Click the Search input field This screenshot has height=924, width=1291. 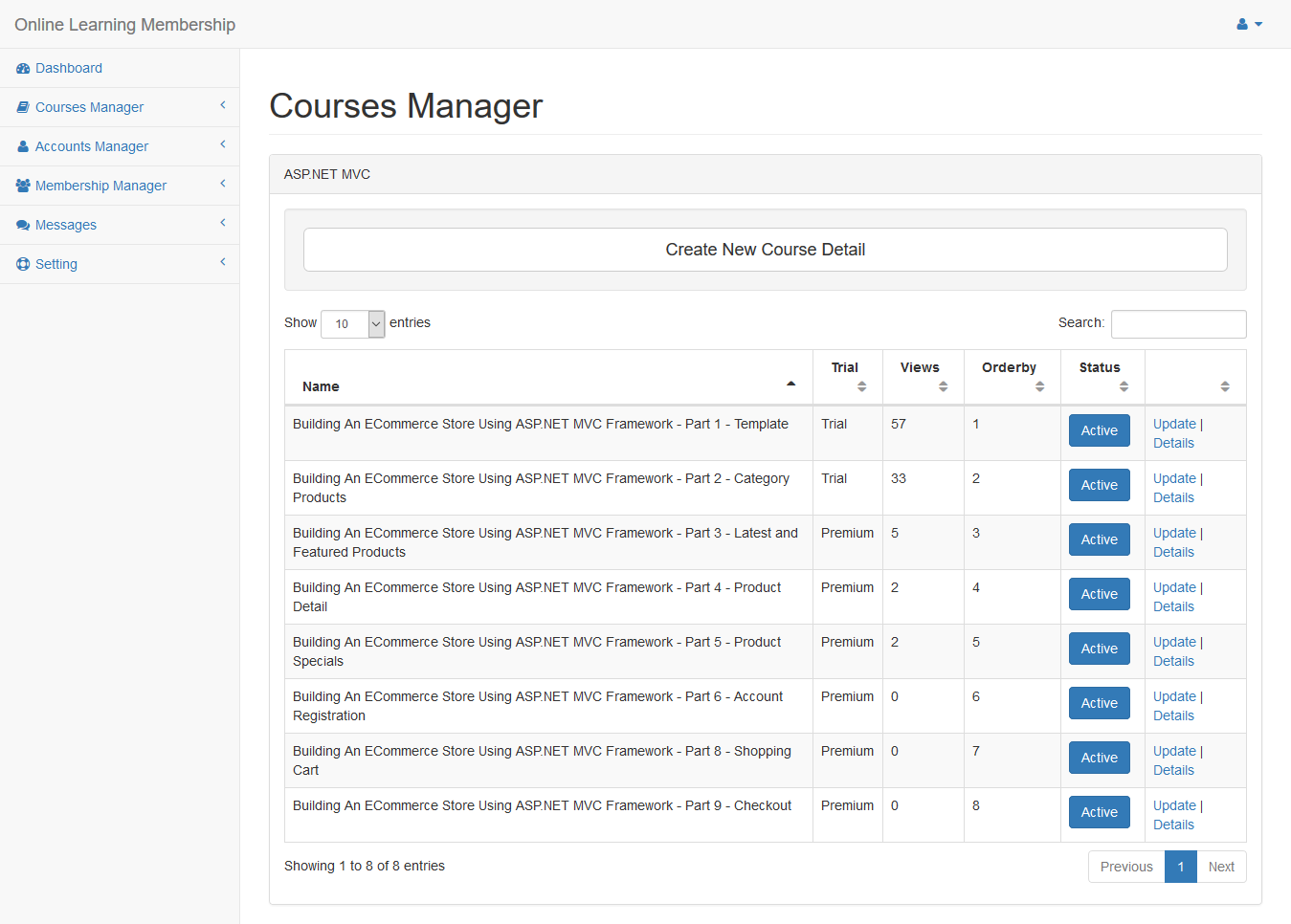[1178, 324]
